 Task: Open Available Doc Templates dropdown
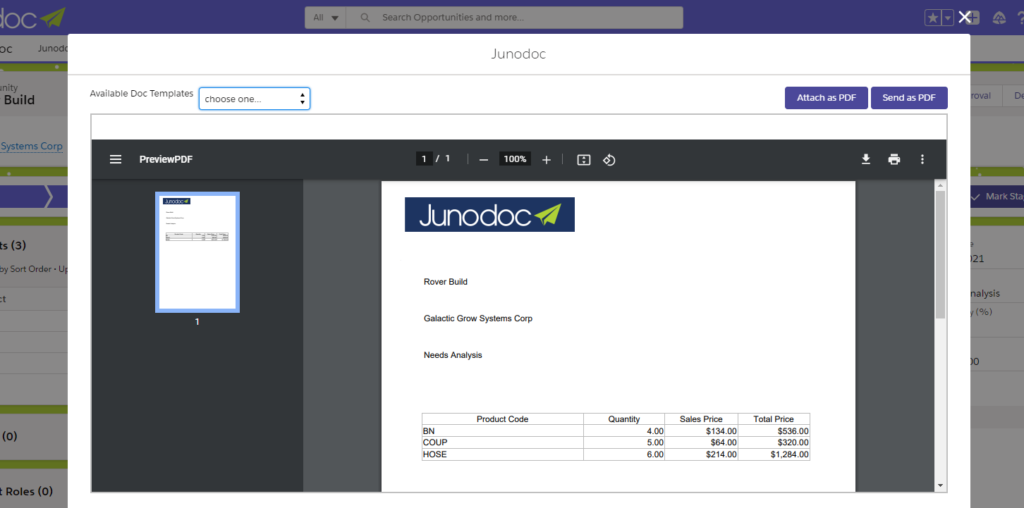coord(254,99)
